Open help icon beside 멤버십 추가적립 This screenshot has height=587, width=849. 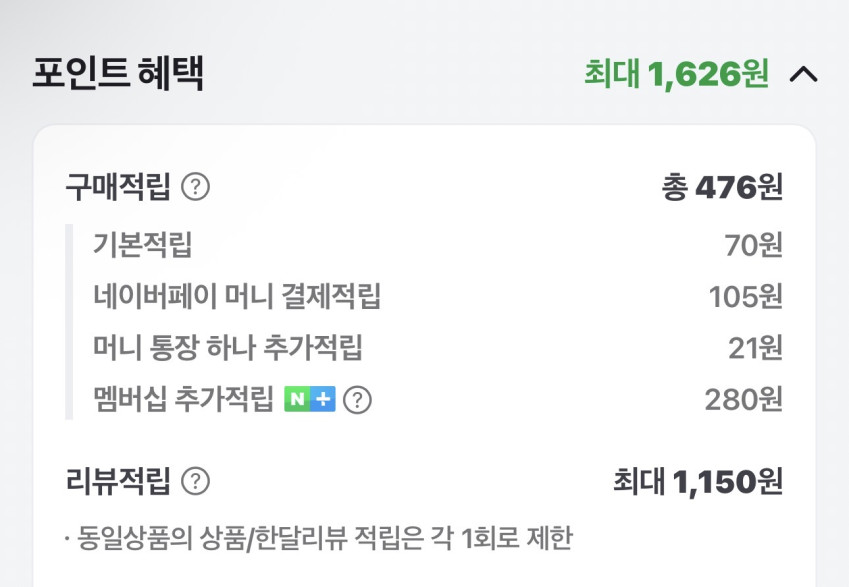point(357,401)
